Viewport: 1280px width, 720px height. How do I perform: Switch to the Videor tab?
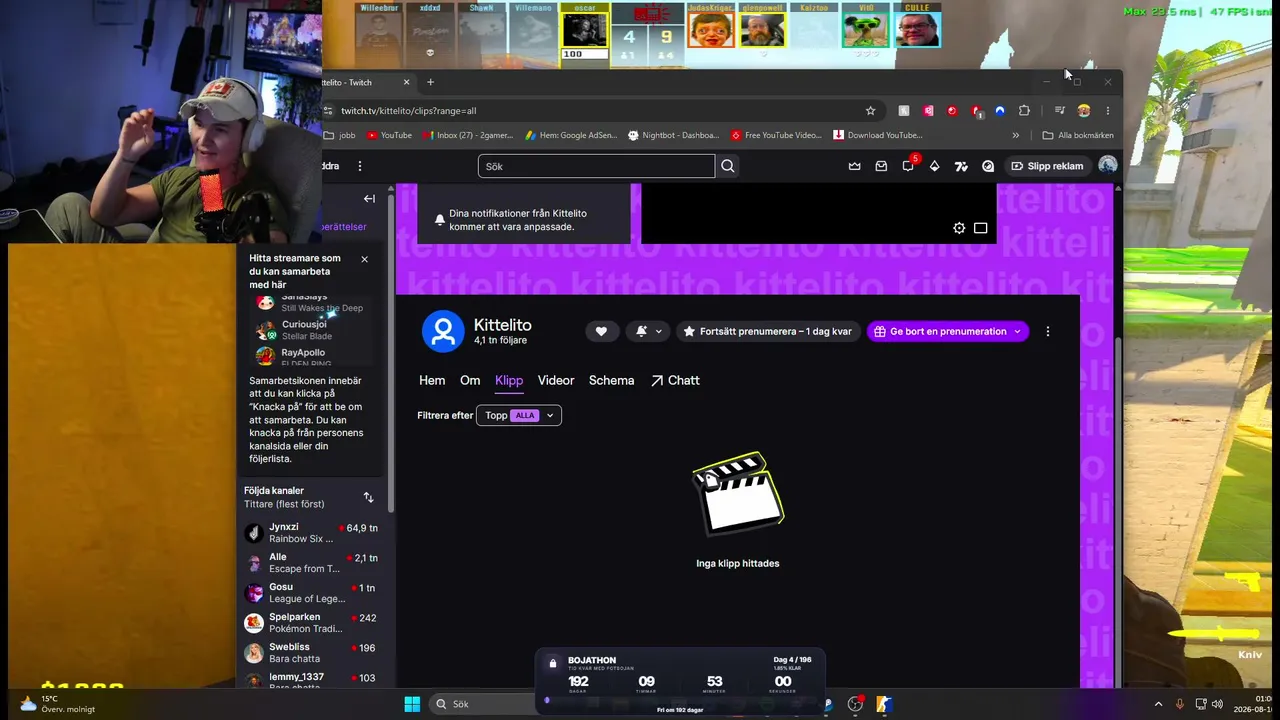coord(556,380)
